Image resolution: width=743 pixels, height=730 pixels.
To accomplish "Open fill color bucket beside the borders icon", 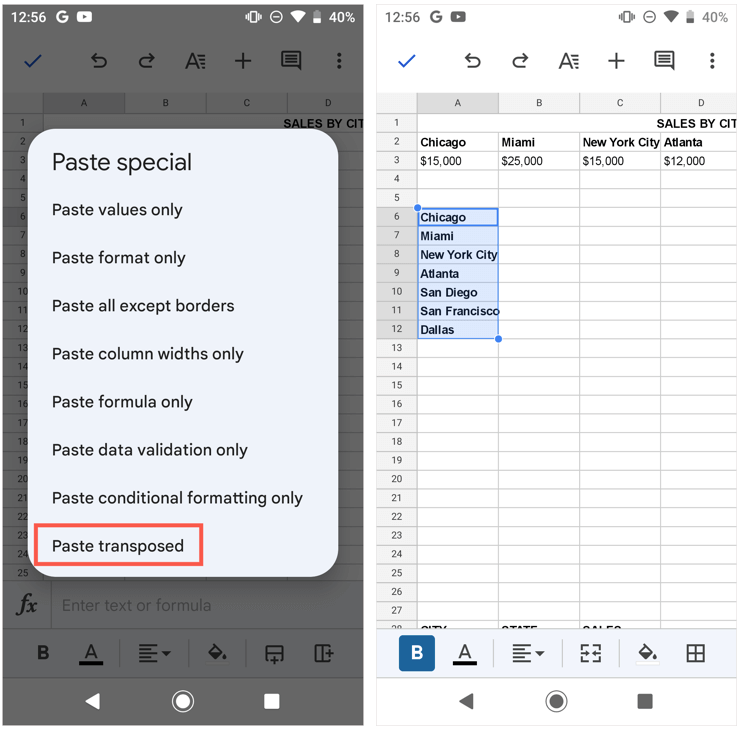I will coord(647,653).
